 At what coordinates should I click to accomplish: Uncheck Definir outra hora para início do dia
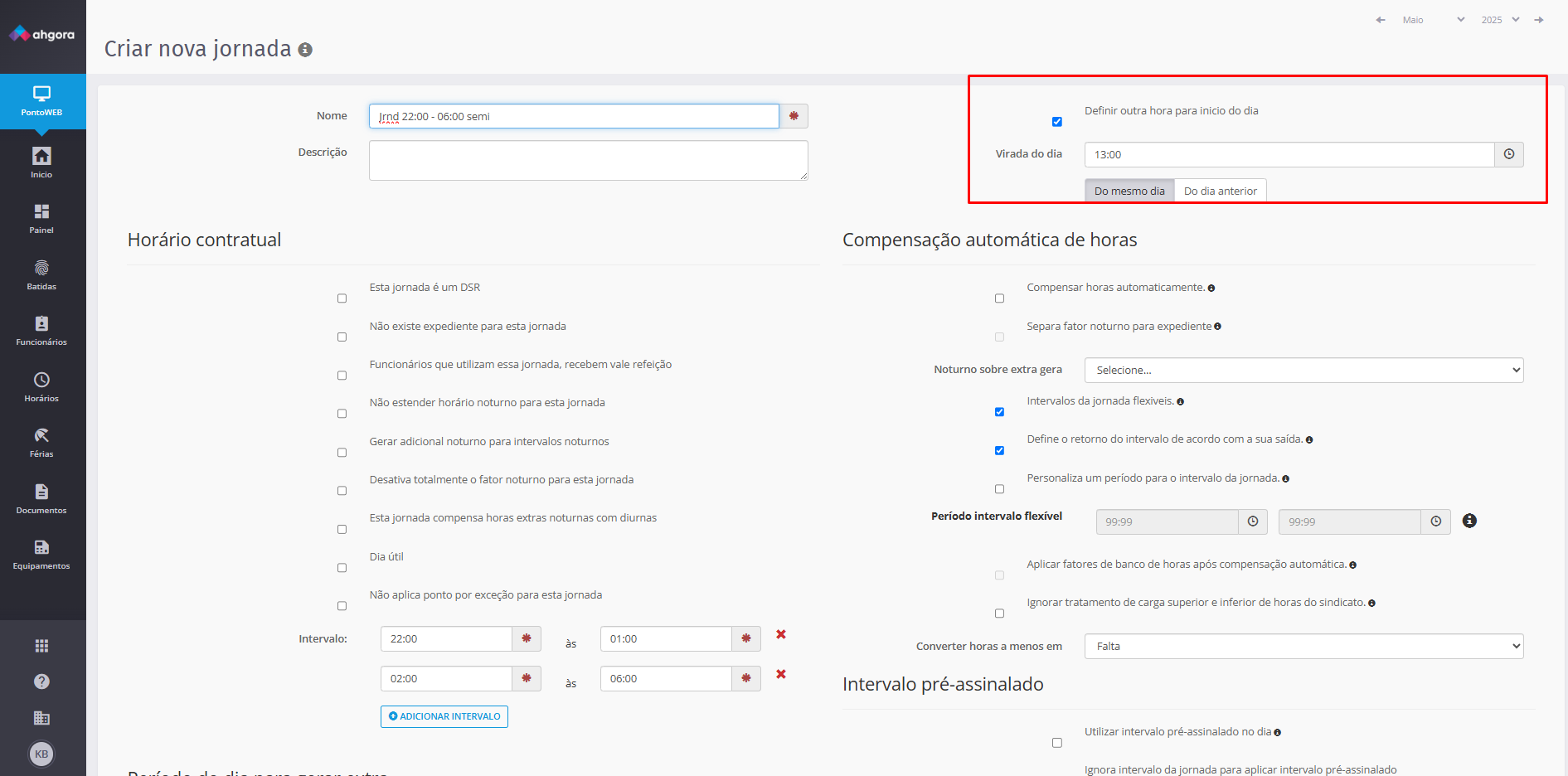1057,122
